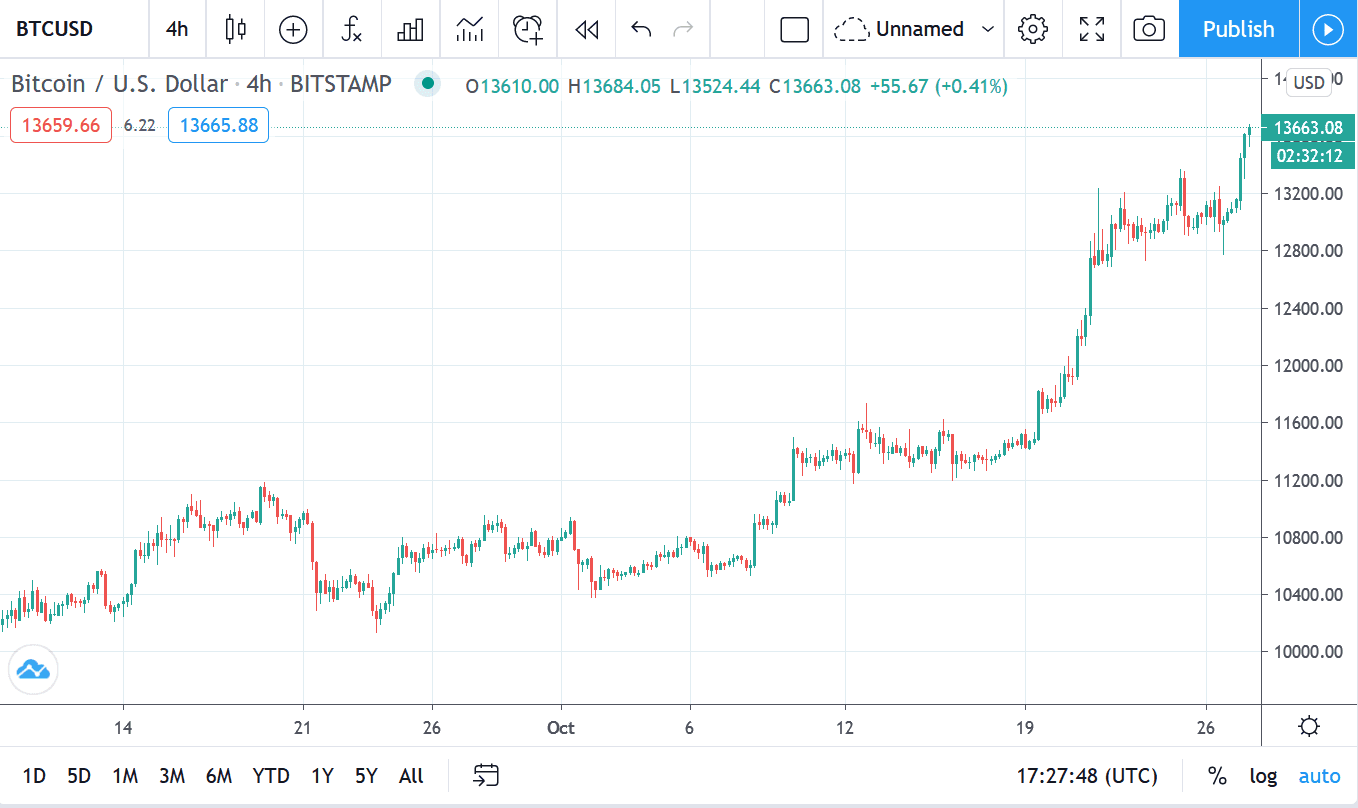1358x808 pixels.
Task: Enter fullscreen mode
Action: [1091, 29]
